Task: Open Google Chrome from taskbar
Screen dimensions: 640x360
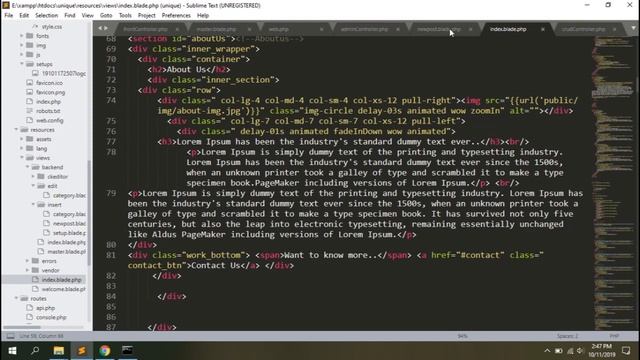Action: [104, 350]
